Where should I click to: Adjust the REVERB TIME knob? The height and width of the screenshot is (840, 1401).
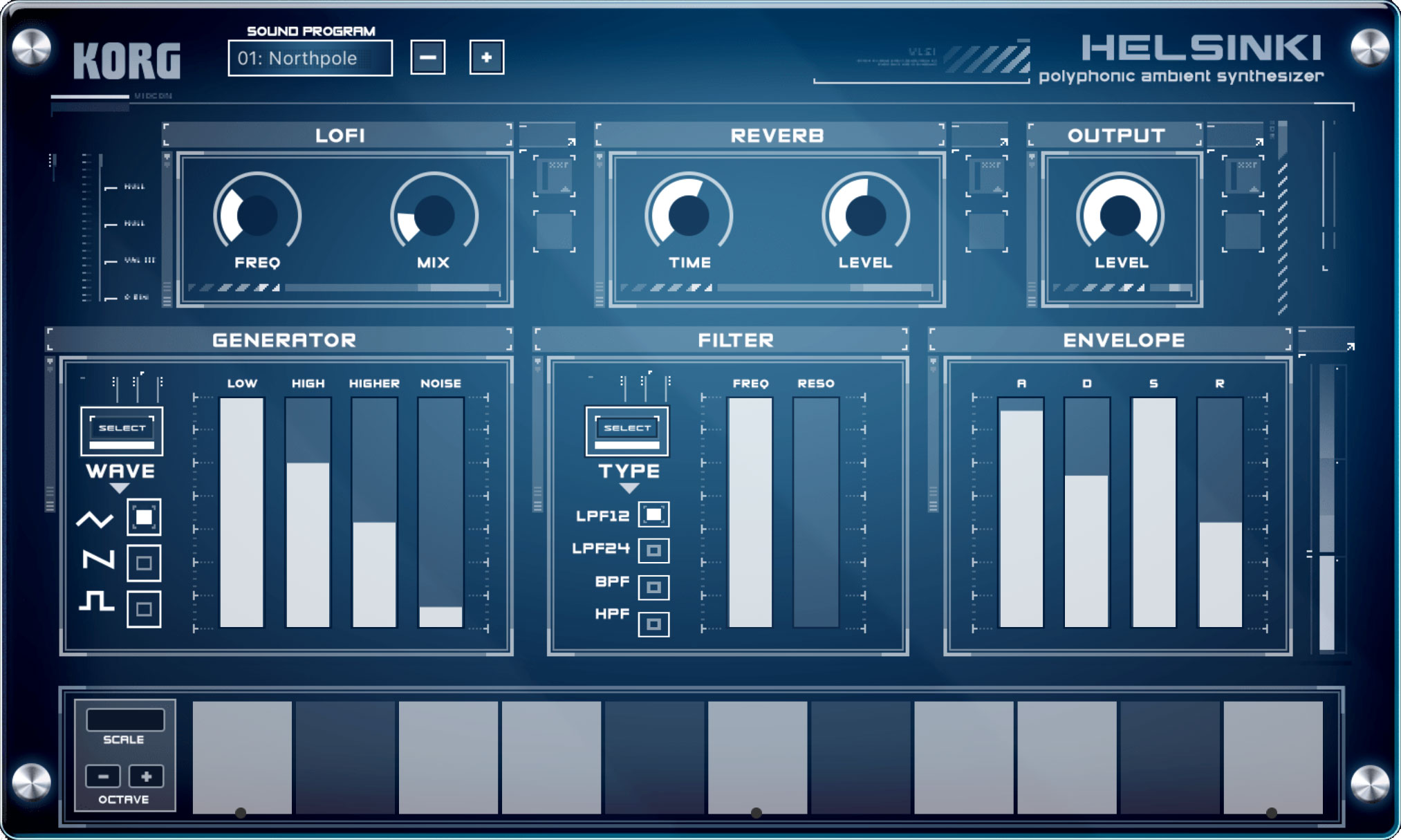coord(689,214)
